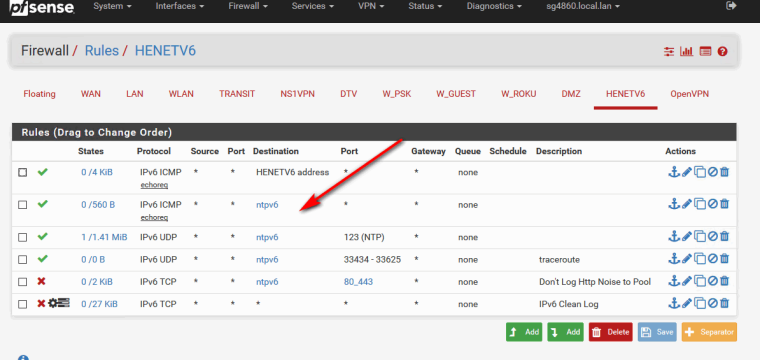
Task: Delete the IPv6 Clean Log rule with trash
Action: [x=724, y=303]
